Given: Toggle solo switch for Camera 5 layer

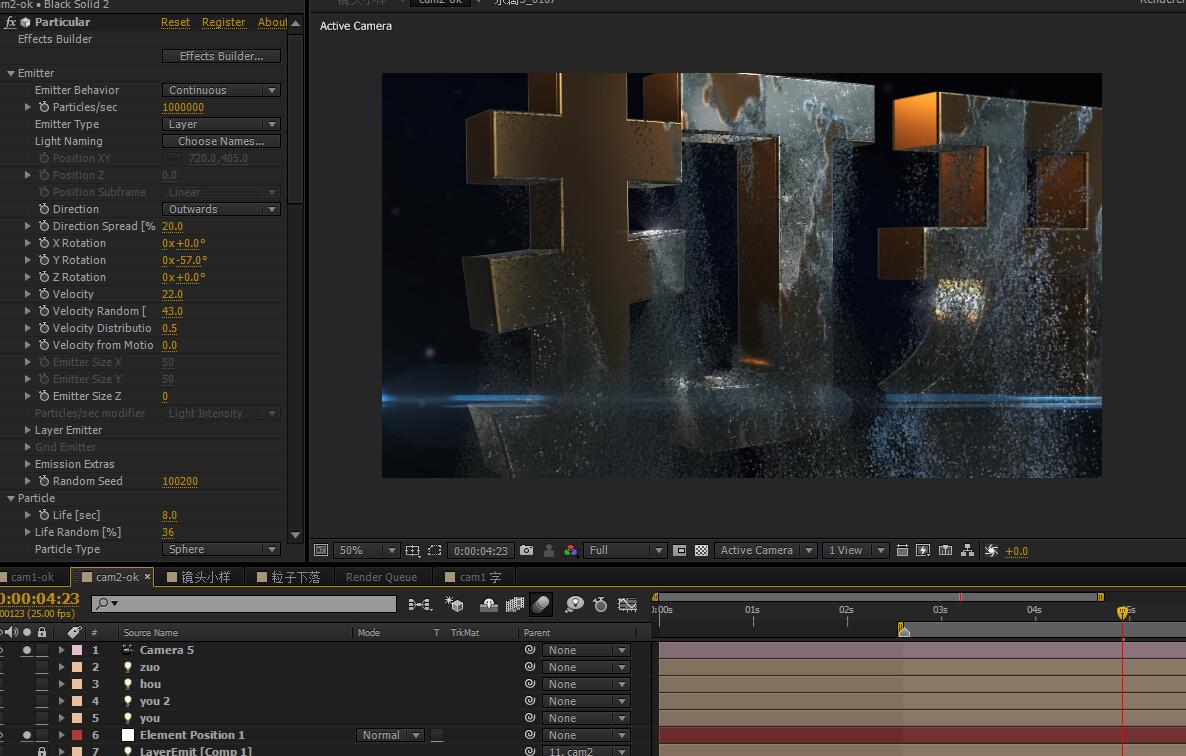Looking at the screenshot, I should [27, 650].
